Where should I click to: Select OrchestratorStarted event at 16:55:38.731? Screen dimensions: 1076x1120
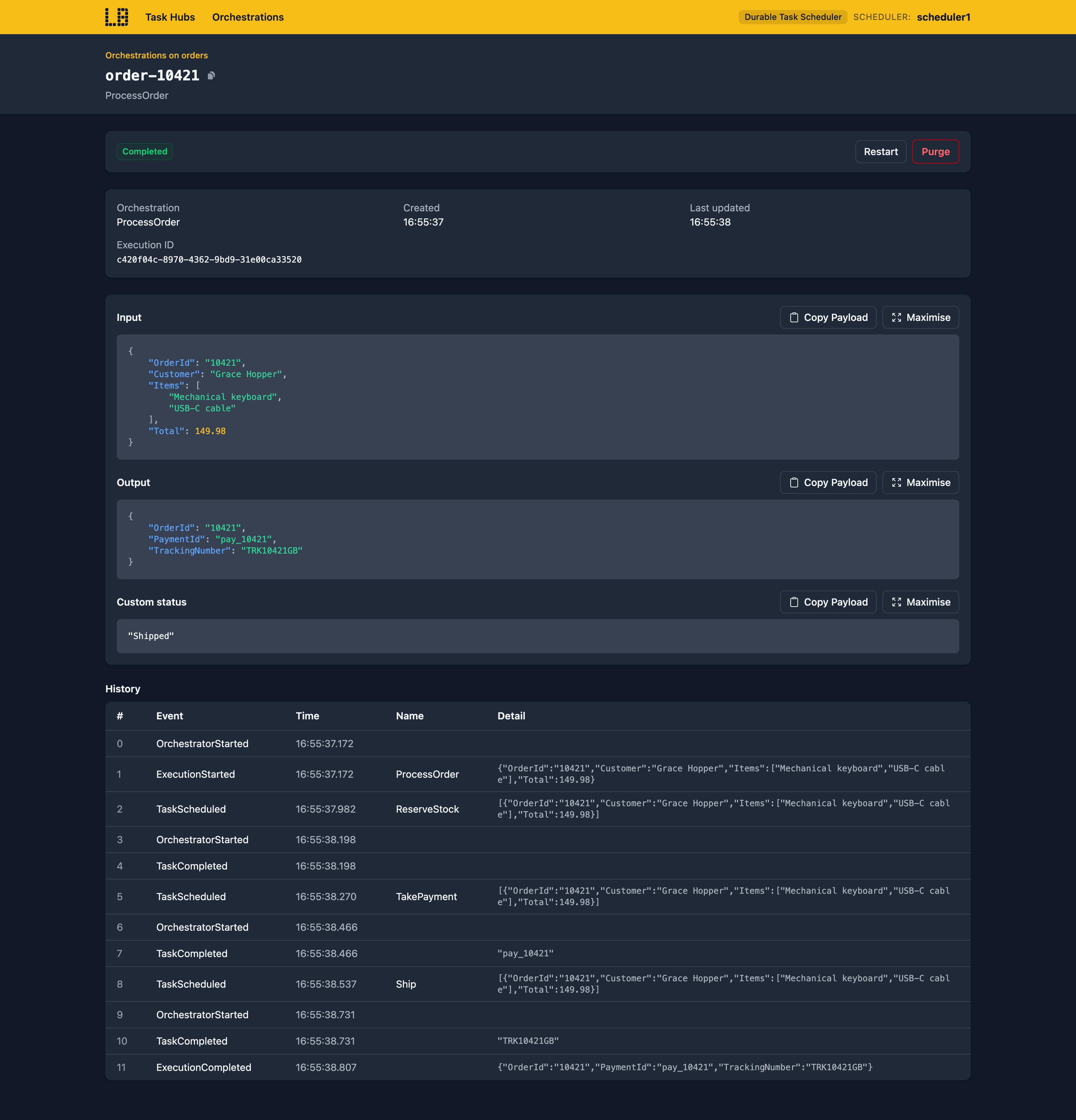click(x=202, y=1015)
